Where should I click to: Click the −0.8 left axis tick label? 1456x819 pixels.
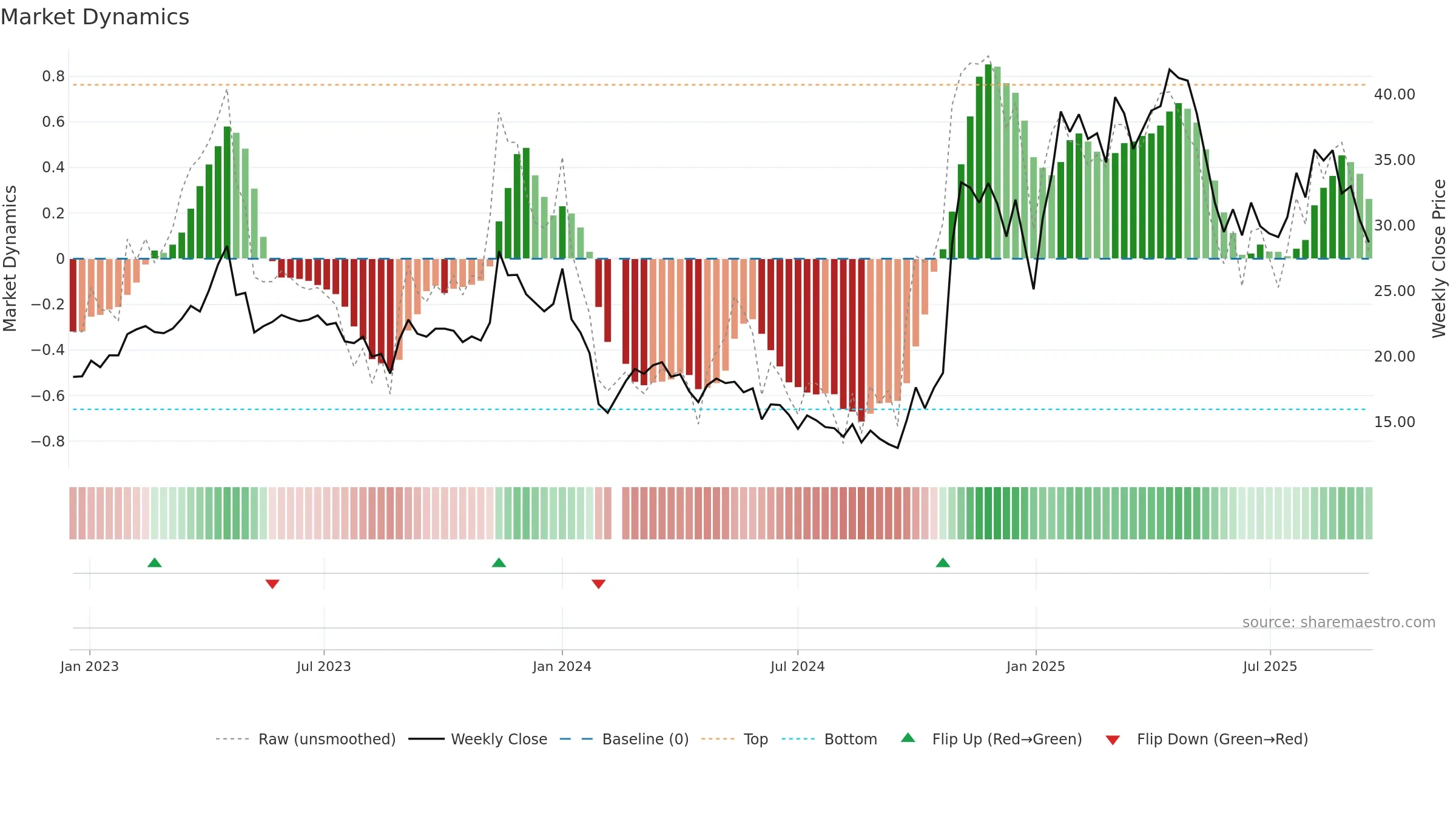[48, 441]
